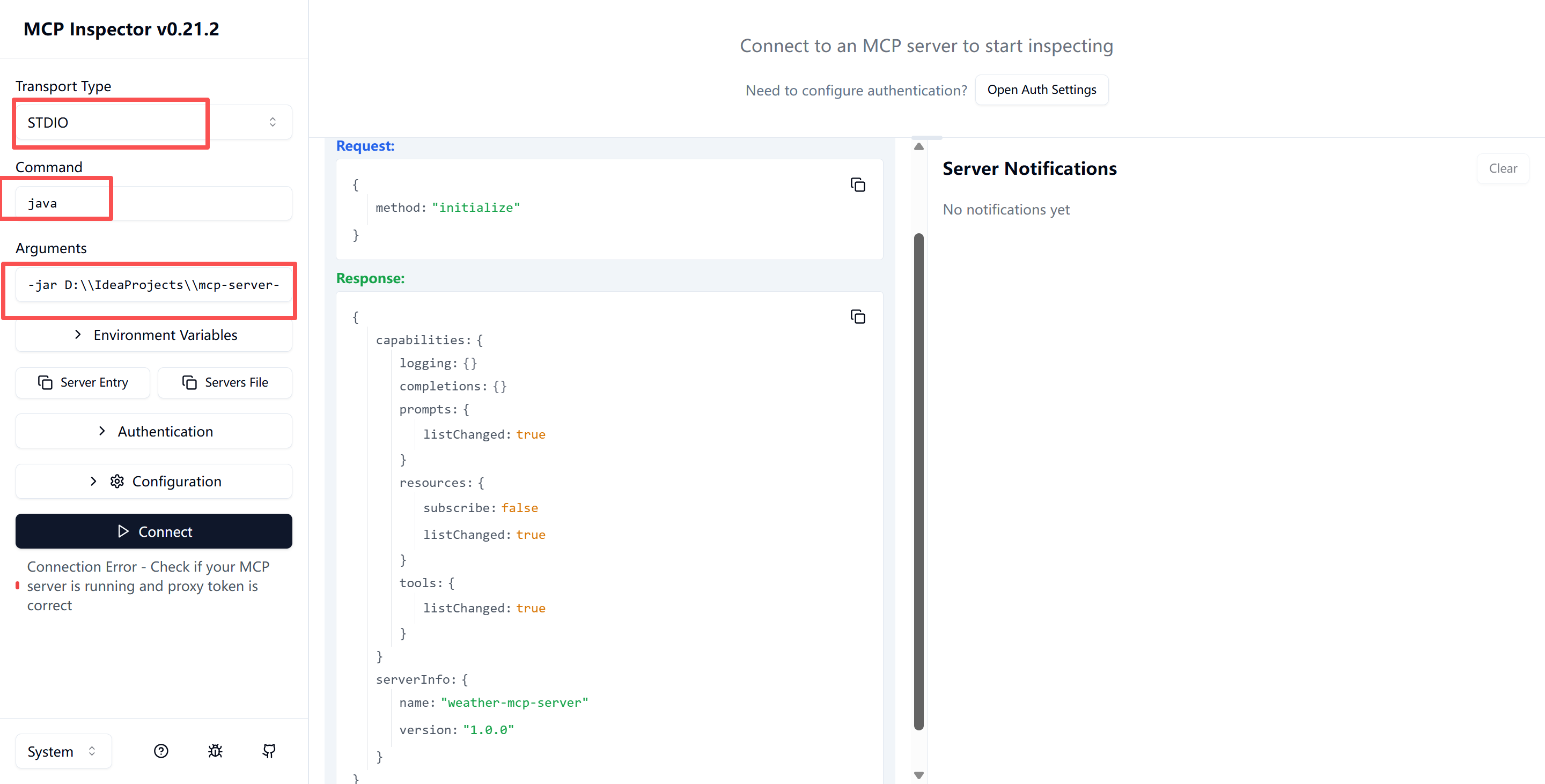Image resolution: width=1545 pixels, height=784 pixels.
Task: Copy the initialize request JSON
Action: click(x=858, y=184)
